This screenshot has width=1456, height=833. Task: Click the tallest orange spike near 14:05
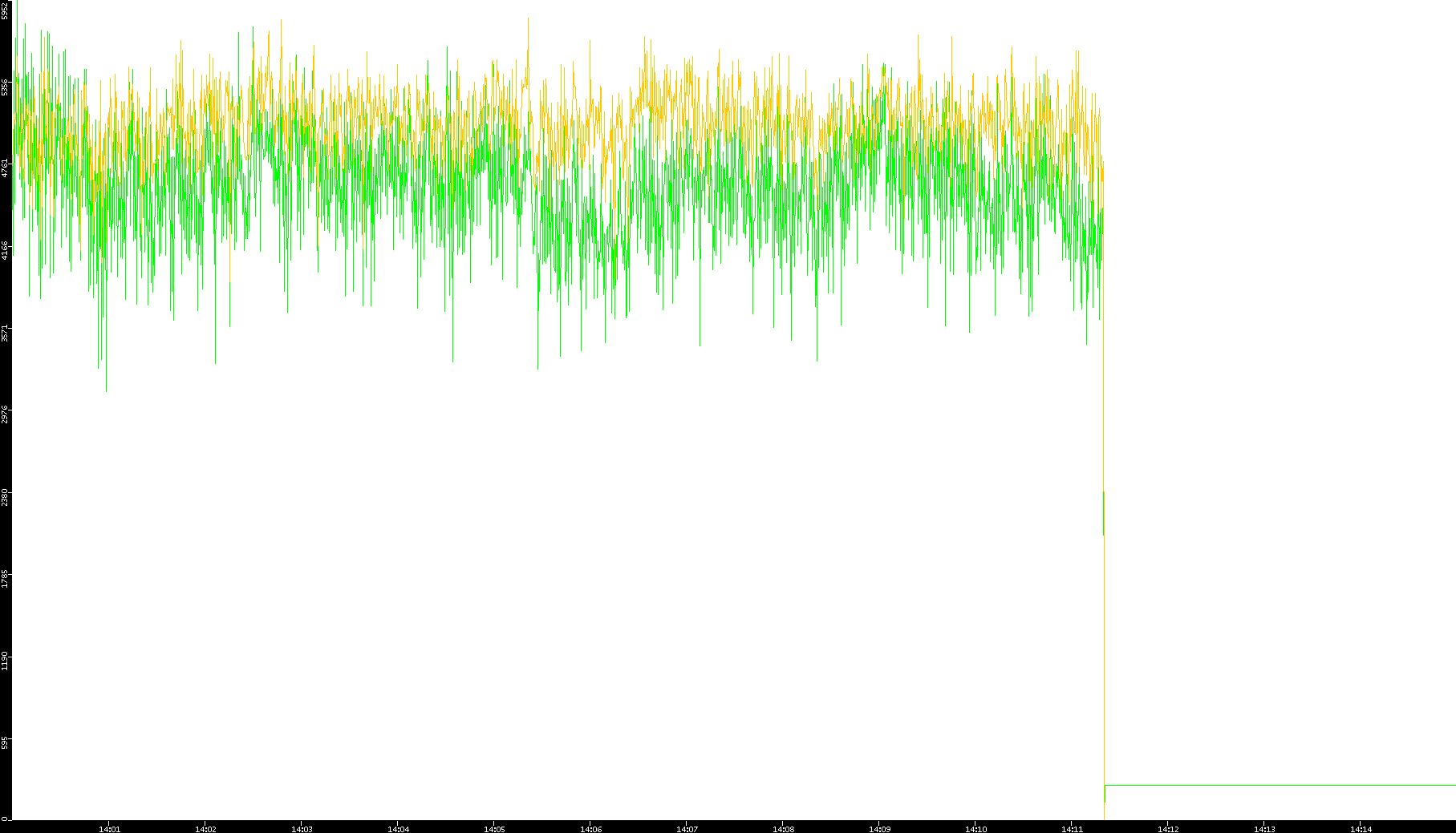[x=528, y=19]
